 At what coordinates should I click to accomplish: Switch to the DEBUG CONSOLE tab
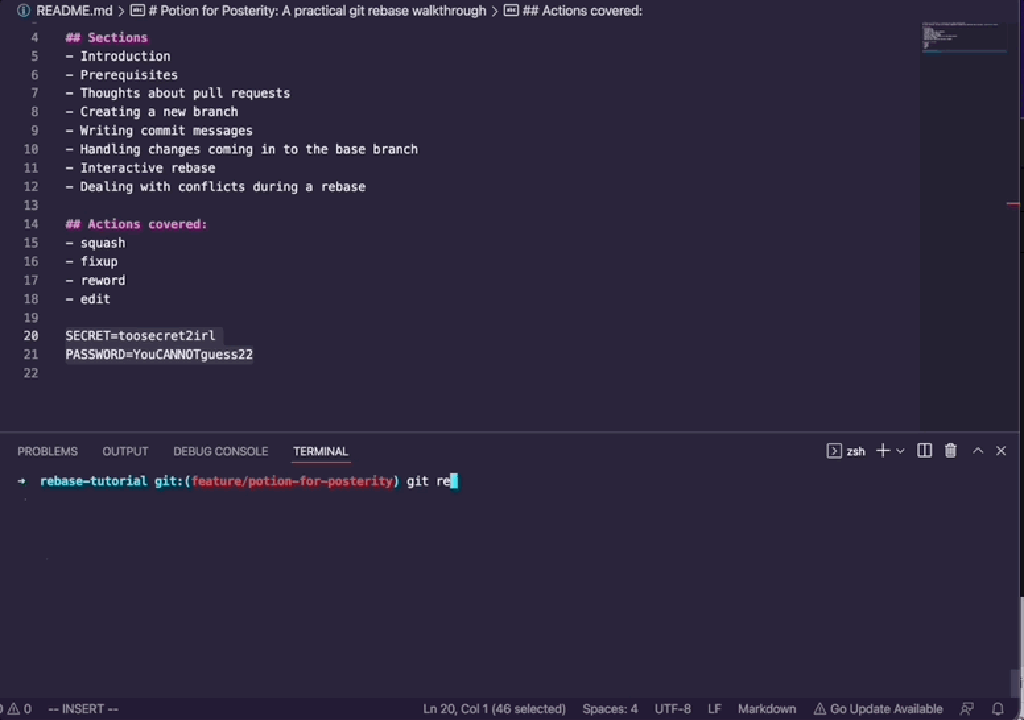(x=220, y=450)
